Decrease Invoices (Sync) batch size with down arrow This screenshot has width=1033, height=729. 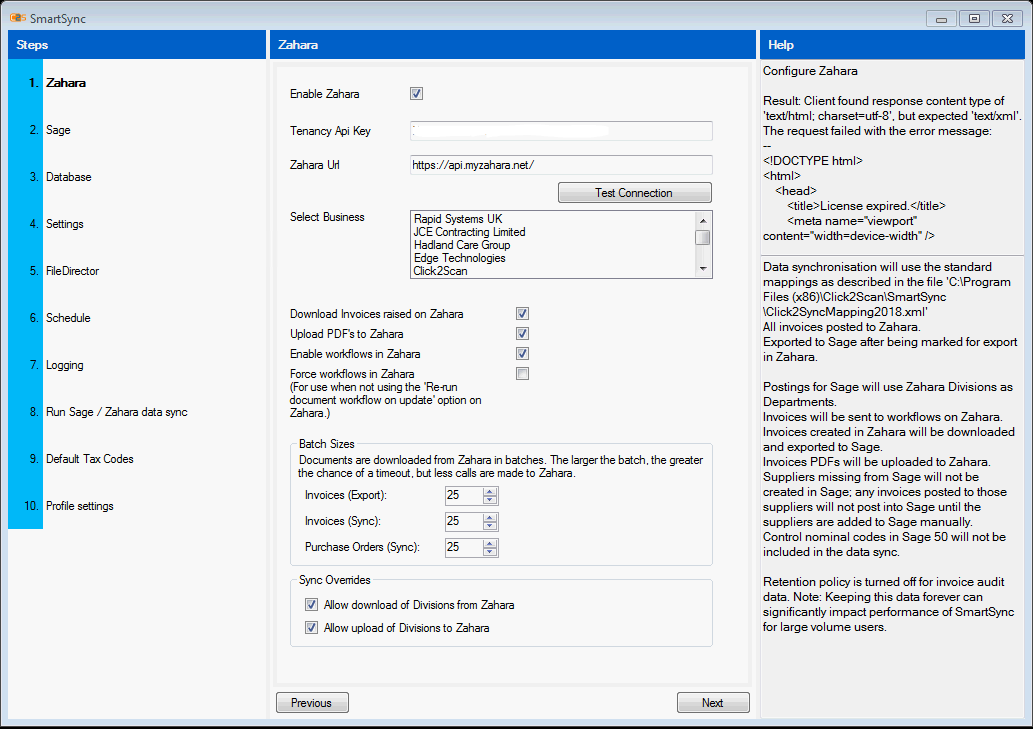[489, 526]
